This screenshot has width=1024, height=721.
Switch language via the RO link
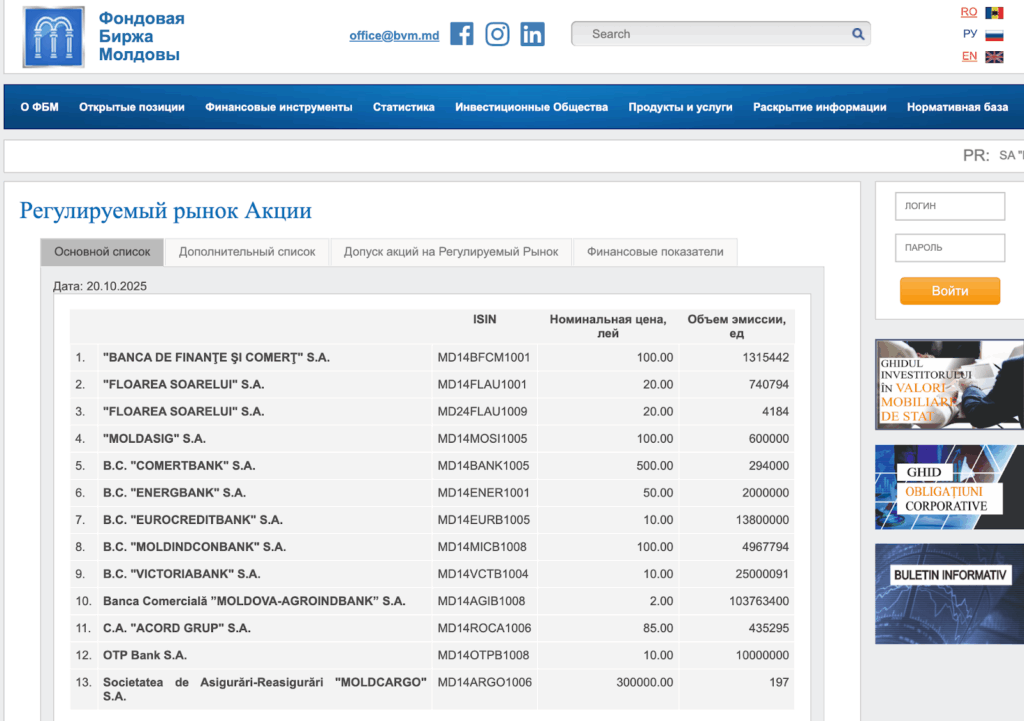point(968,12)
